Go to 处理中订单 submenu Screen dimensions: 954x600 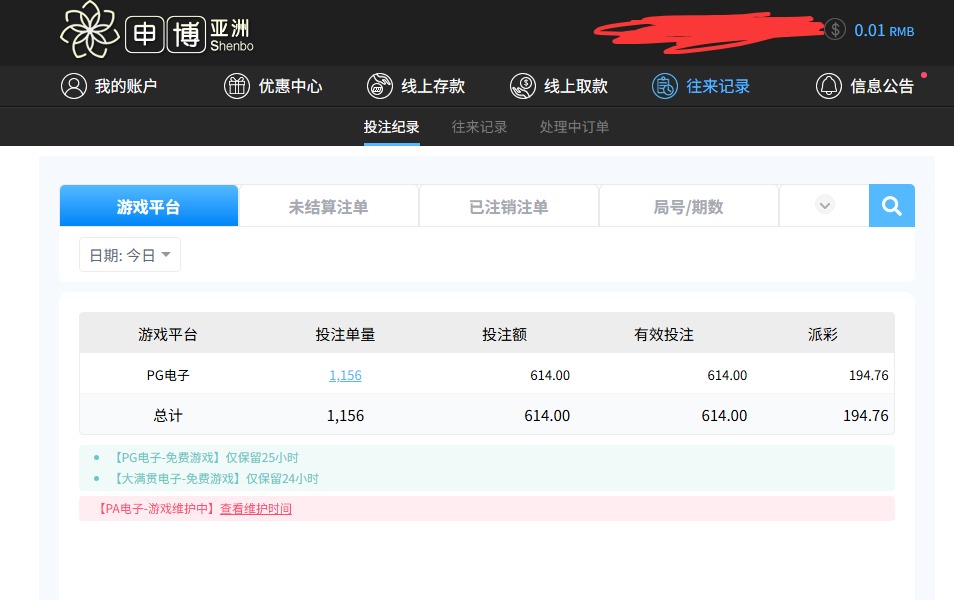coord(574,127)
